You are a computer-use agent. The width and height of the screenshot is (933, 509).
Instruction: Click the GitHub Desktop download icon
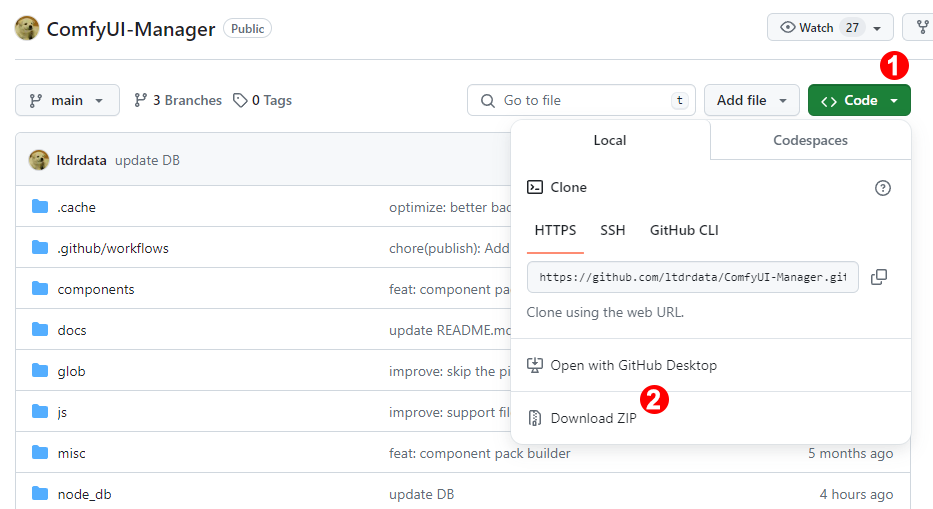(x=534, y=365)
